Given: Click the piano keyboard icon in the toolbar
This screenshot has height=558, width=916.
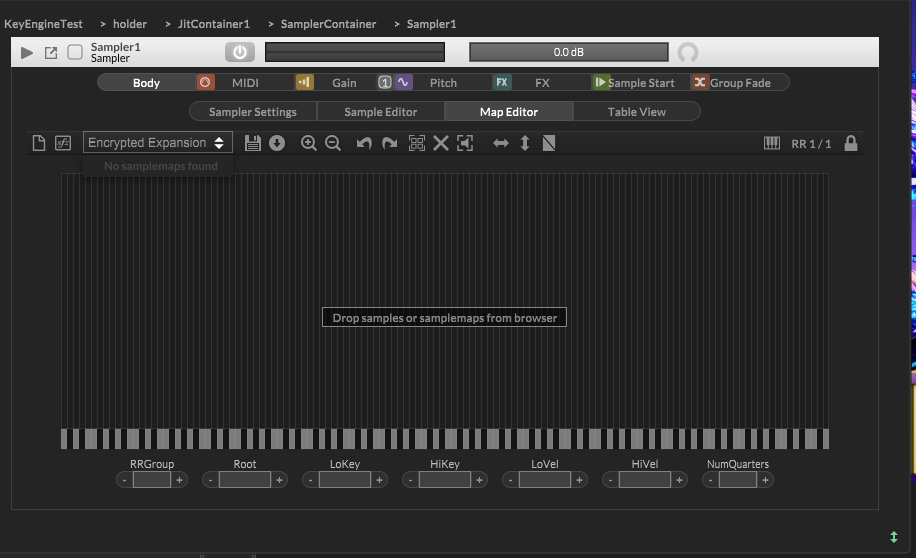Looking at the screenshot, I should [772, 143].
